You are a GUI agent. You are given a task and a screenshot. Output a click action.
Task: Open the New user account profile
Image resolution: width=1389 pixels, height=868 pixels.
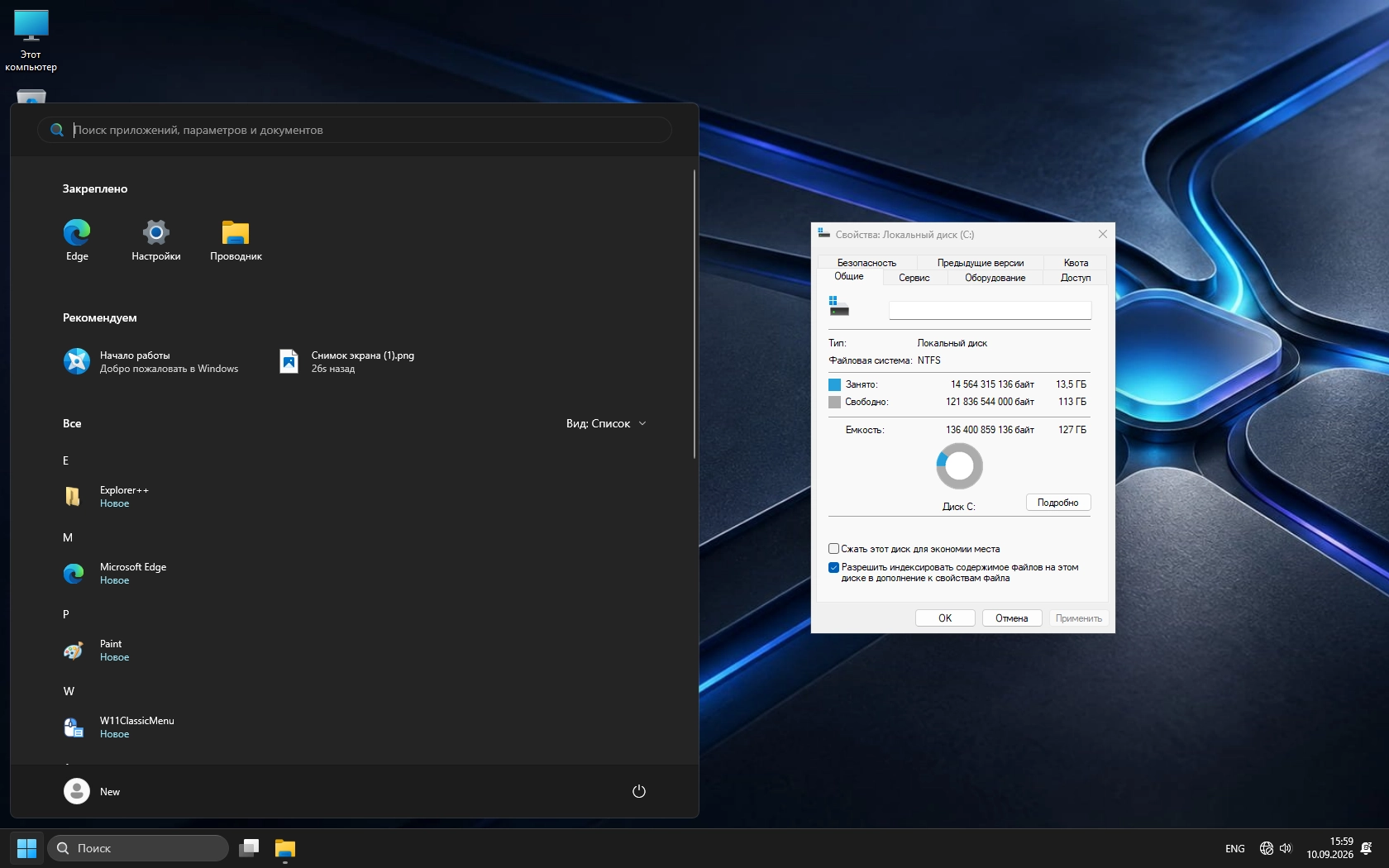click(92, 791)
